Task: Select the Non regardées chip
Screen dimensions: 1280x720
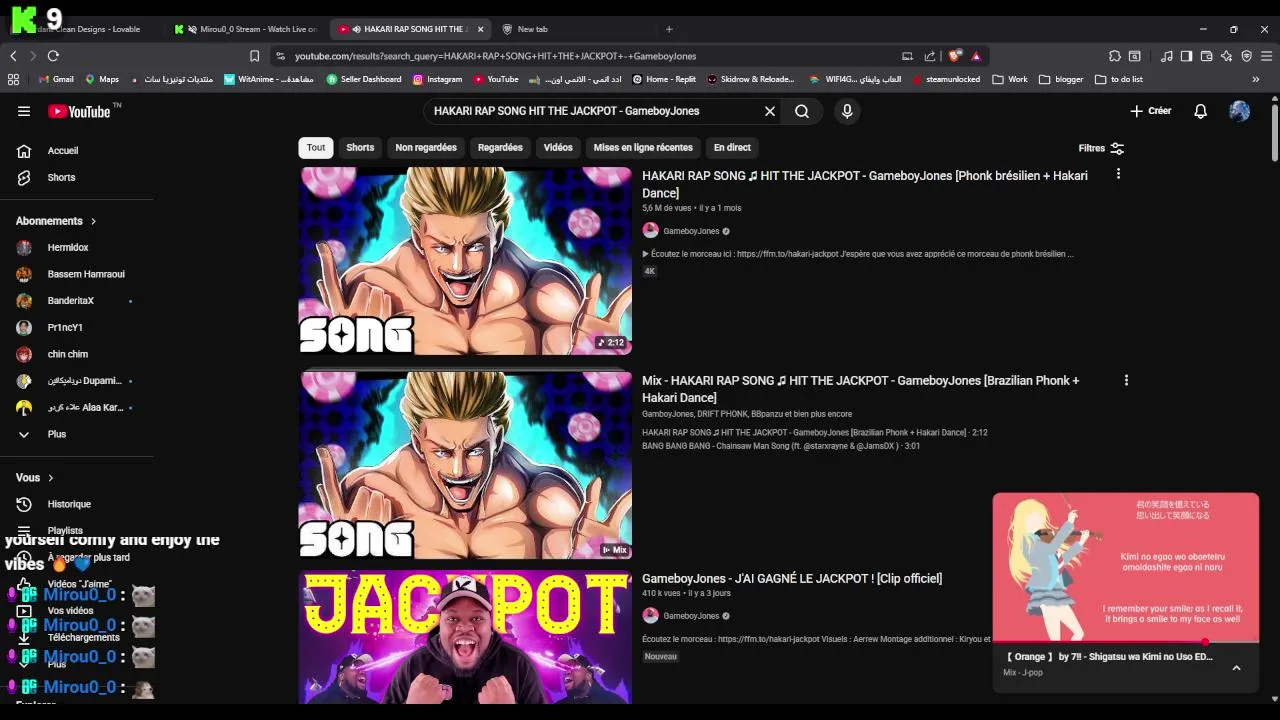Action: point(426,147)
